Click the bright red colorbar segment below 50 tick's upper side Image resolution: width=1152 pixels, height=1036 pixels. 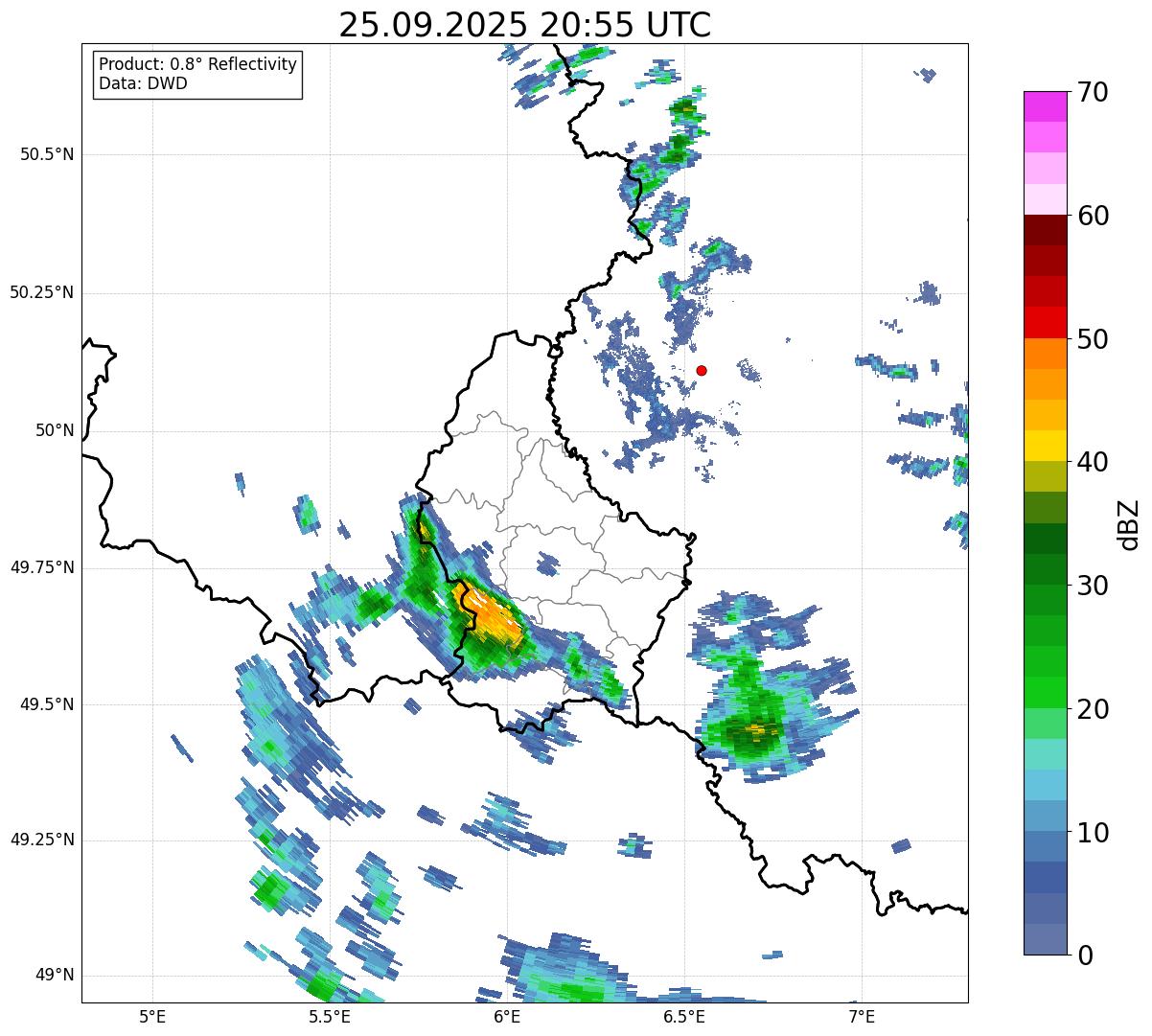click(x=1046, y=323)
